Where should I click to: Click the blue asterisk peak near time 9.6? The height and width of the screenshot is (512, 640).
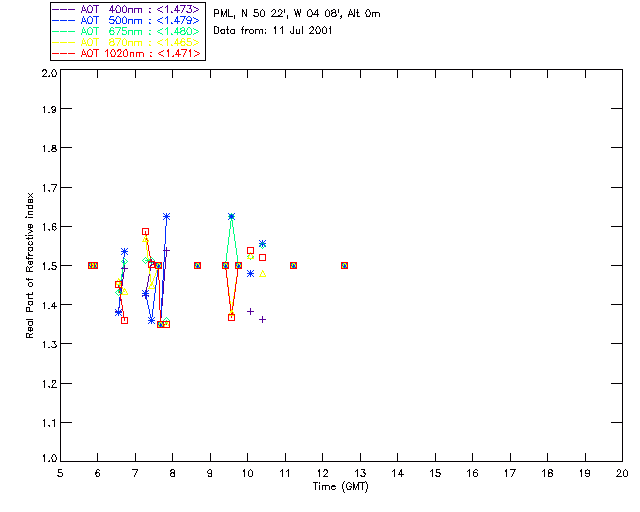(x=231, y=216)
